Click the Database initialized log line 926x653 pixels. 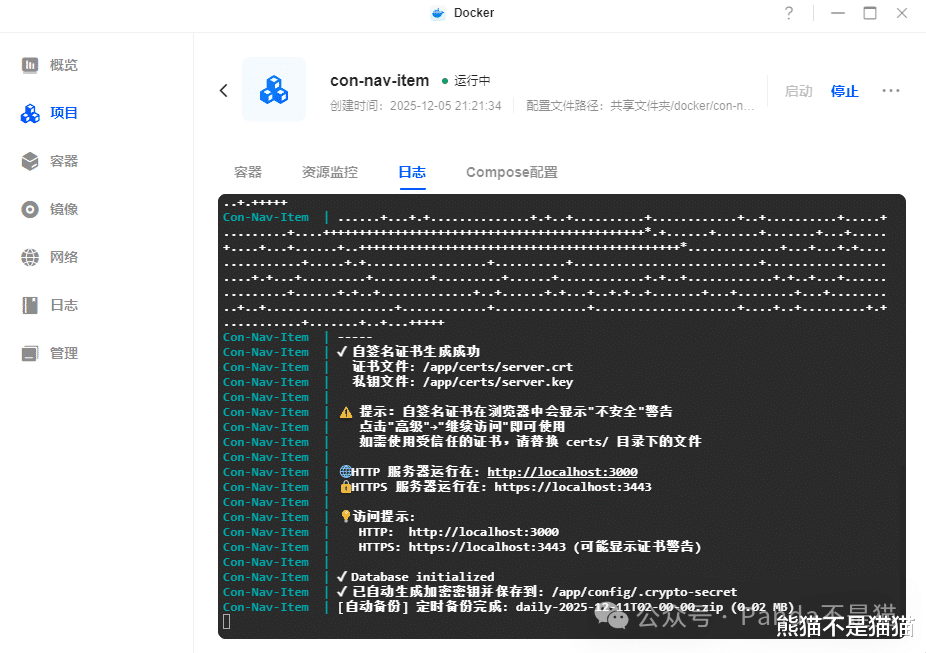[416, 577]
